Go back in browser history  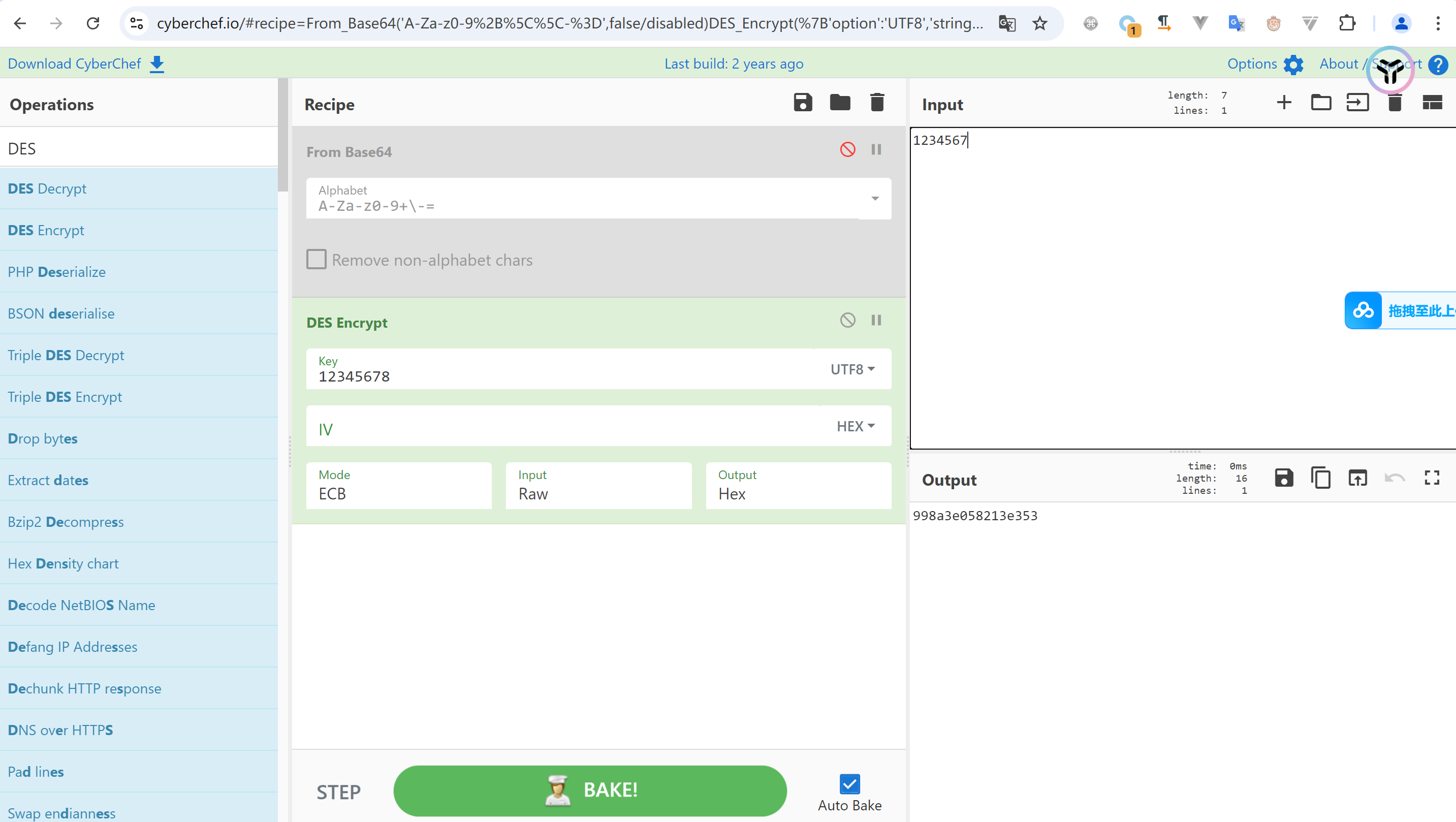[x=20, y=23]
